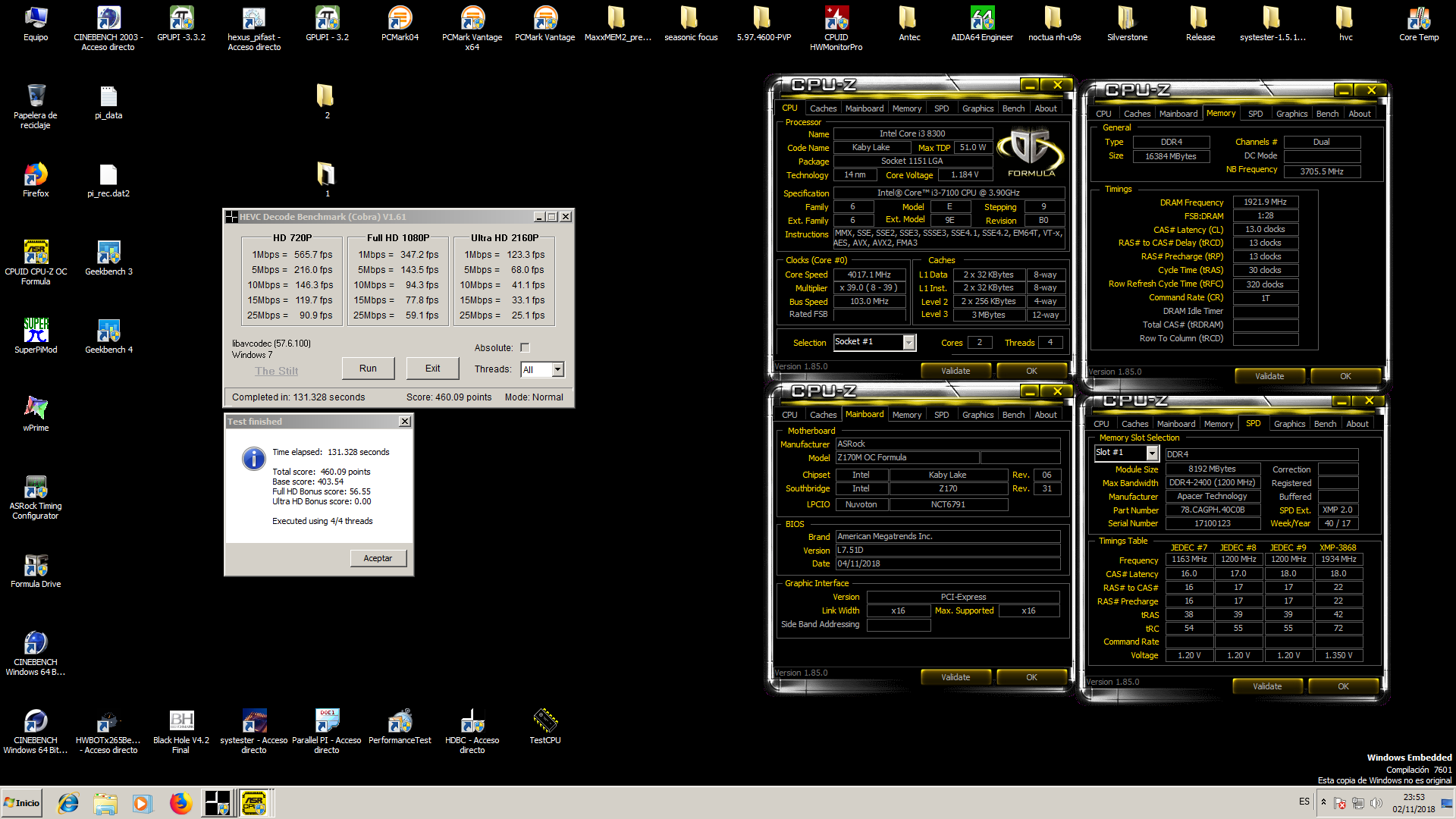Open CINEBENCH 2003 shortcut icon
The height and width of the screenshot is (819, 1456).
coord(108,28)
